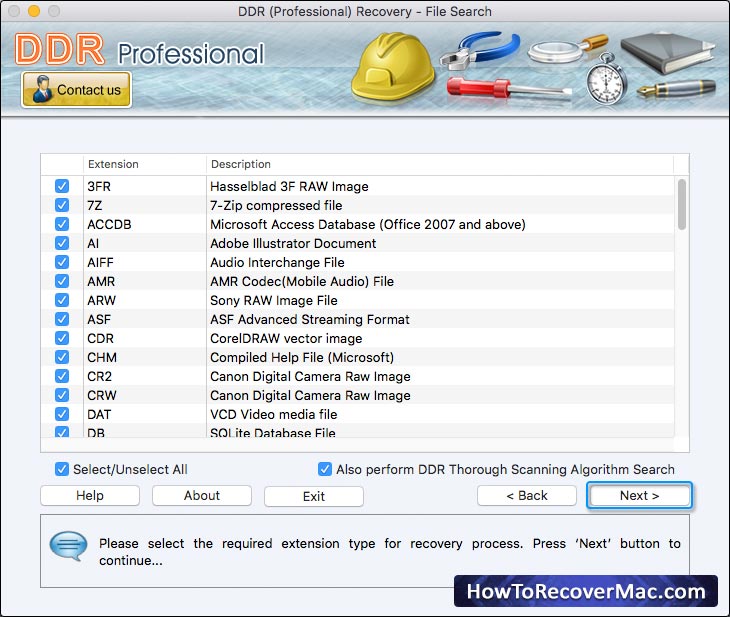The image size is (730, 617).
Task: Select 'Compiled Help File (Microsoft)' text
Action: pyautogui.click(x=302, y=358)
